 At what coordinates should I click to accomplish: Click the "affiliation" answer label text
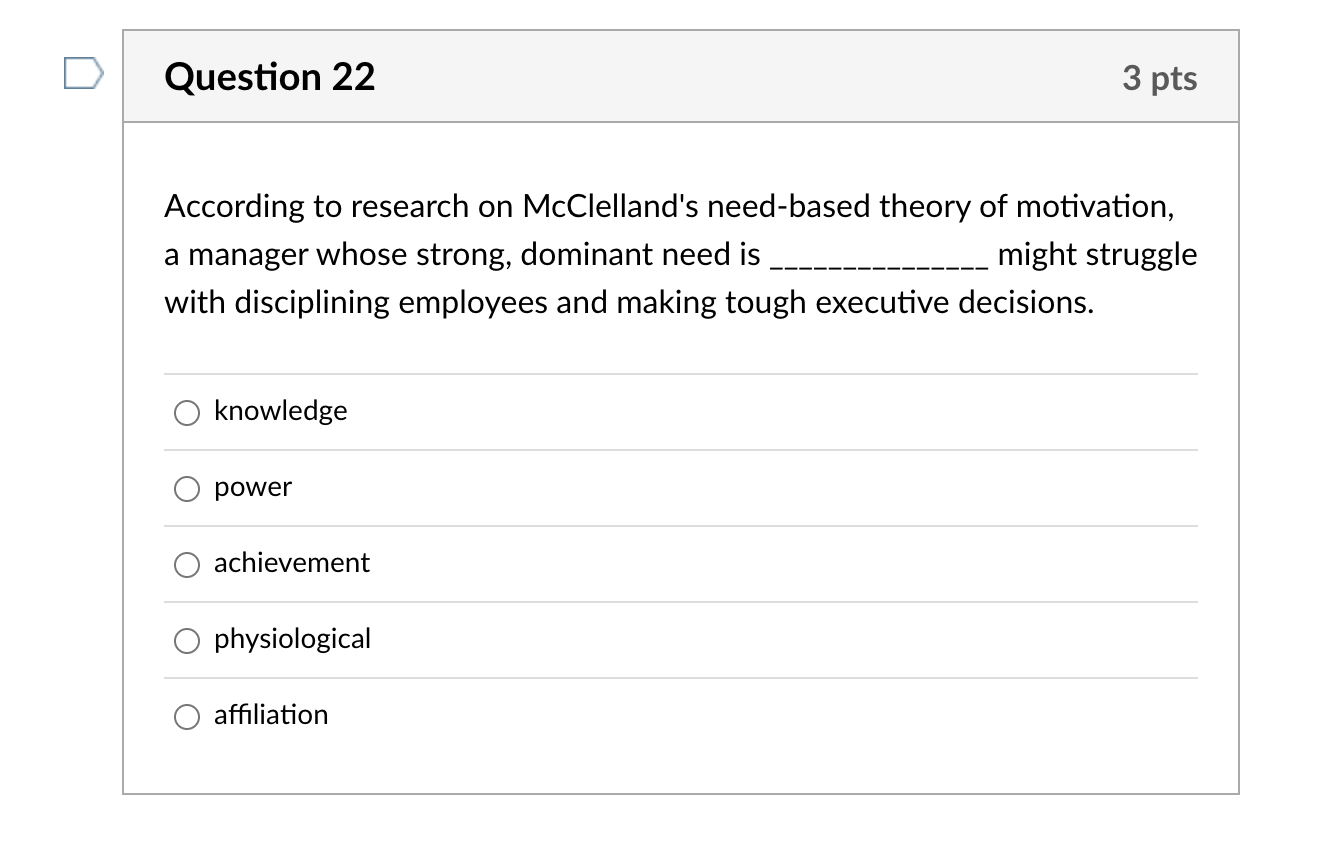271,715
